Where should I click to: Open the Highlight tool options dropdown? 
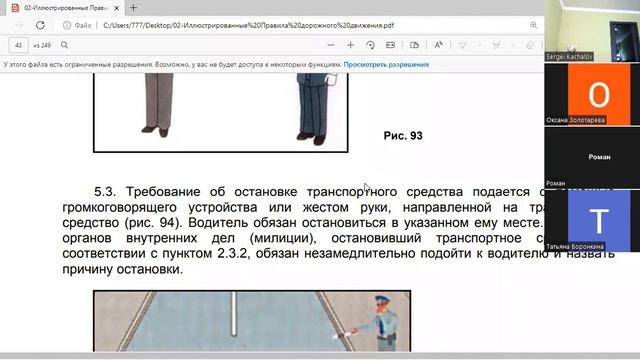click(x=513, y=45)
